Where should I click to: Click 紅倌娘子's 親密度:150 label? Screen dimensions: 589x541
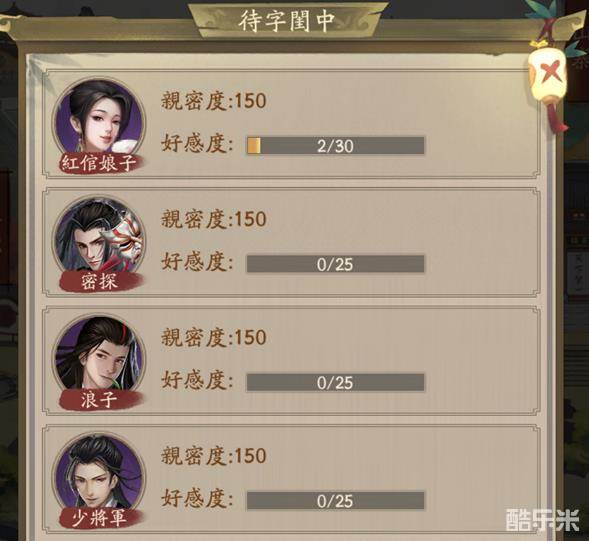(214, 101)
